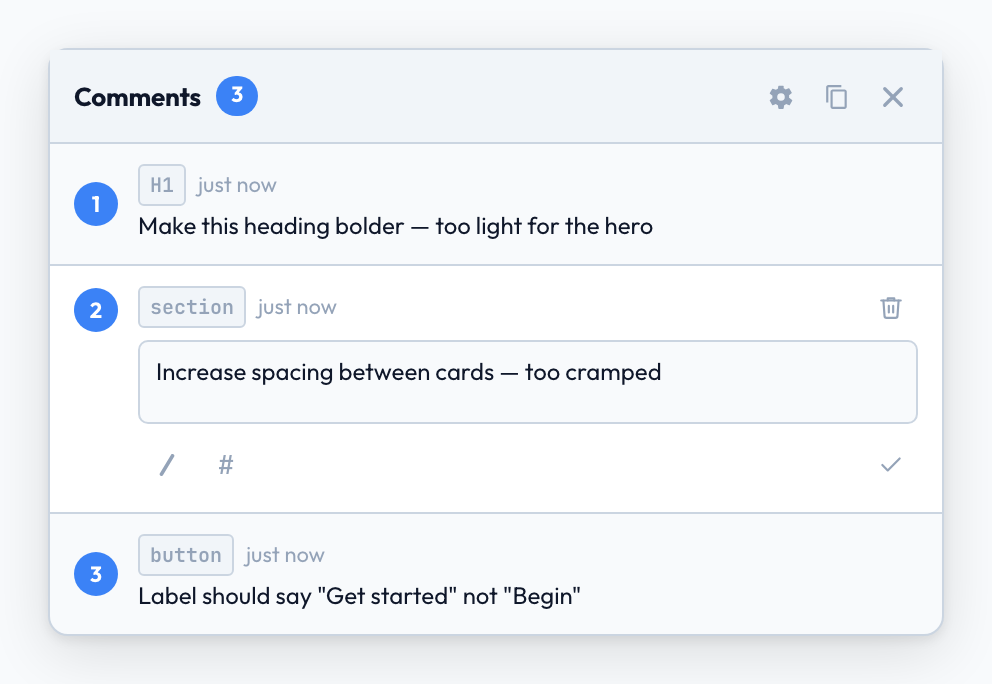
Task: Mark comment 2 as resolved with the checkmark
Action: [890, 464]
